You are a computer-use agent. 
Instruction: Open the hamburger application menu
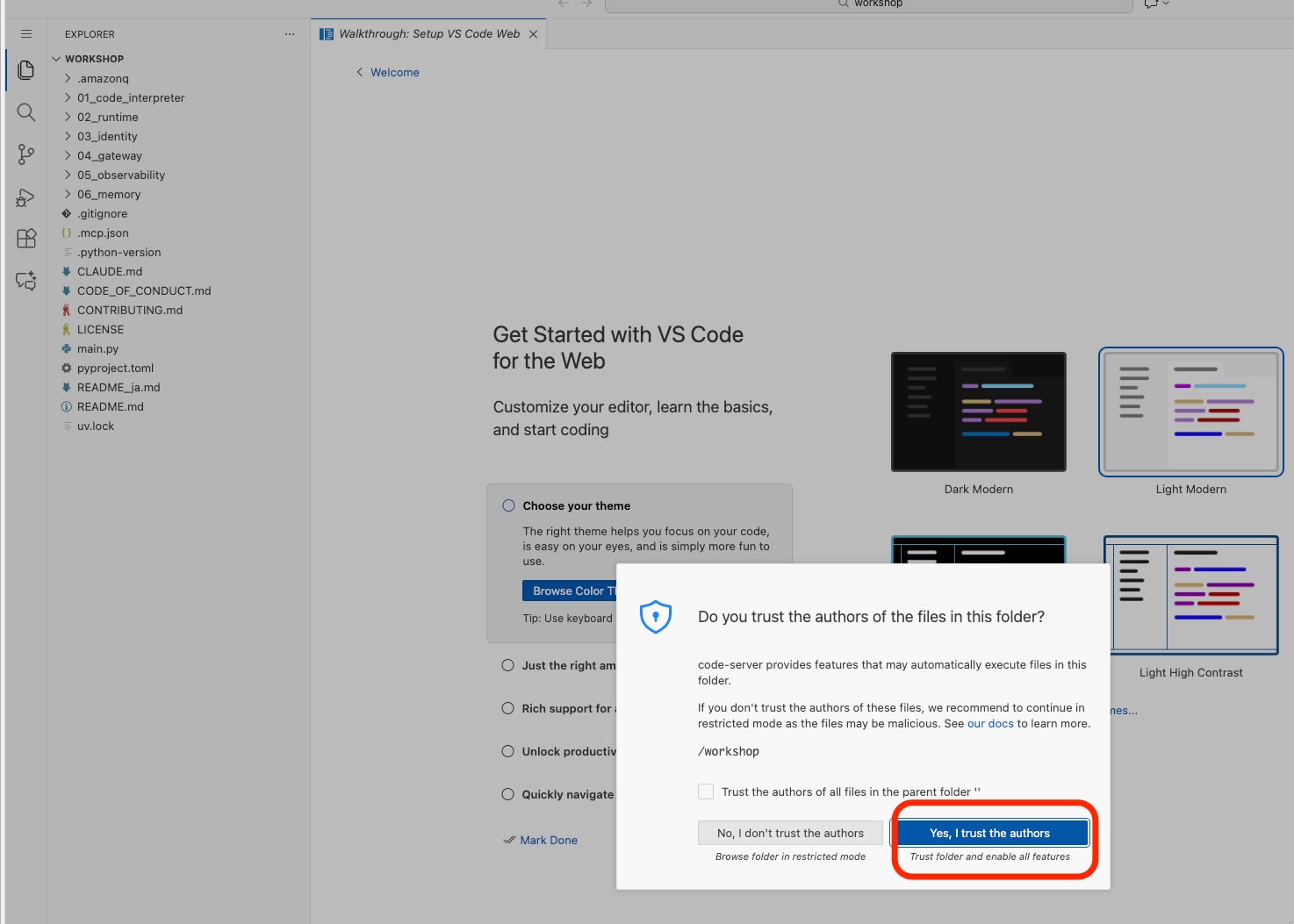[26, 34]
